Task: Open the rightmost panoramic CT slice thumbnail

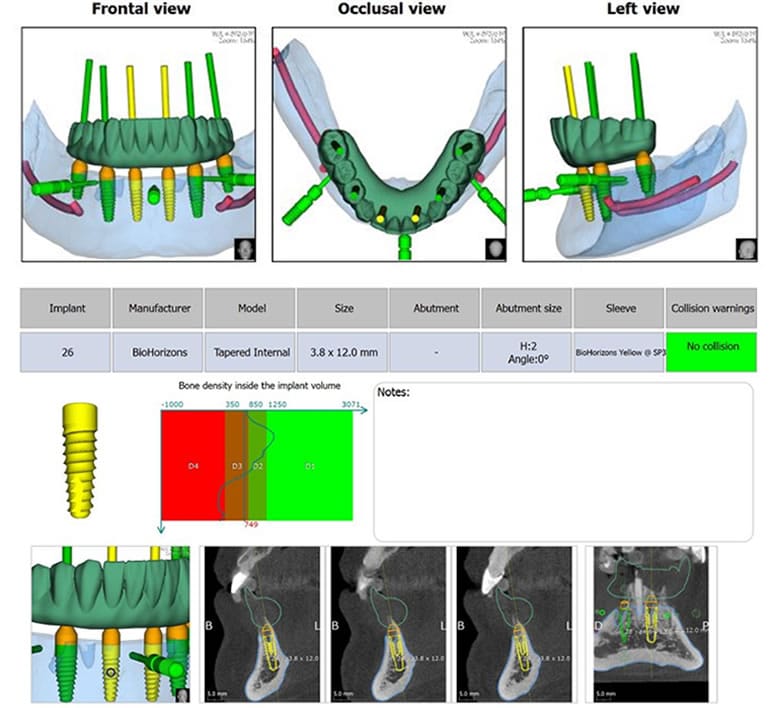Action: tap(651, 623)
